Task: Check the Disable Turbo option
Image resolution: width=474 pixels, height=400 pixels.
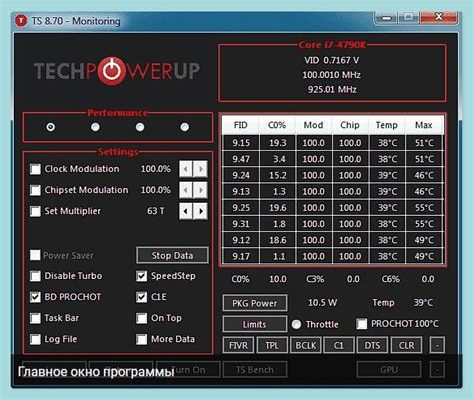Action: pos(35,276)
